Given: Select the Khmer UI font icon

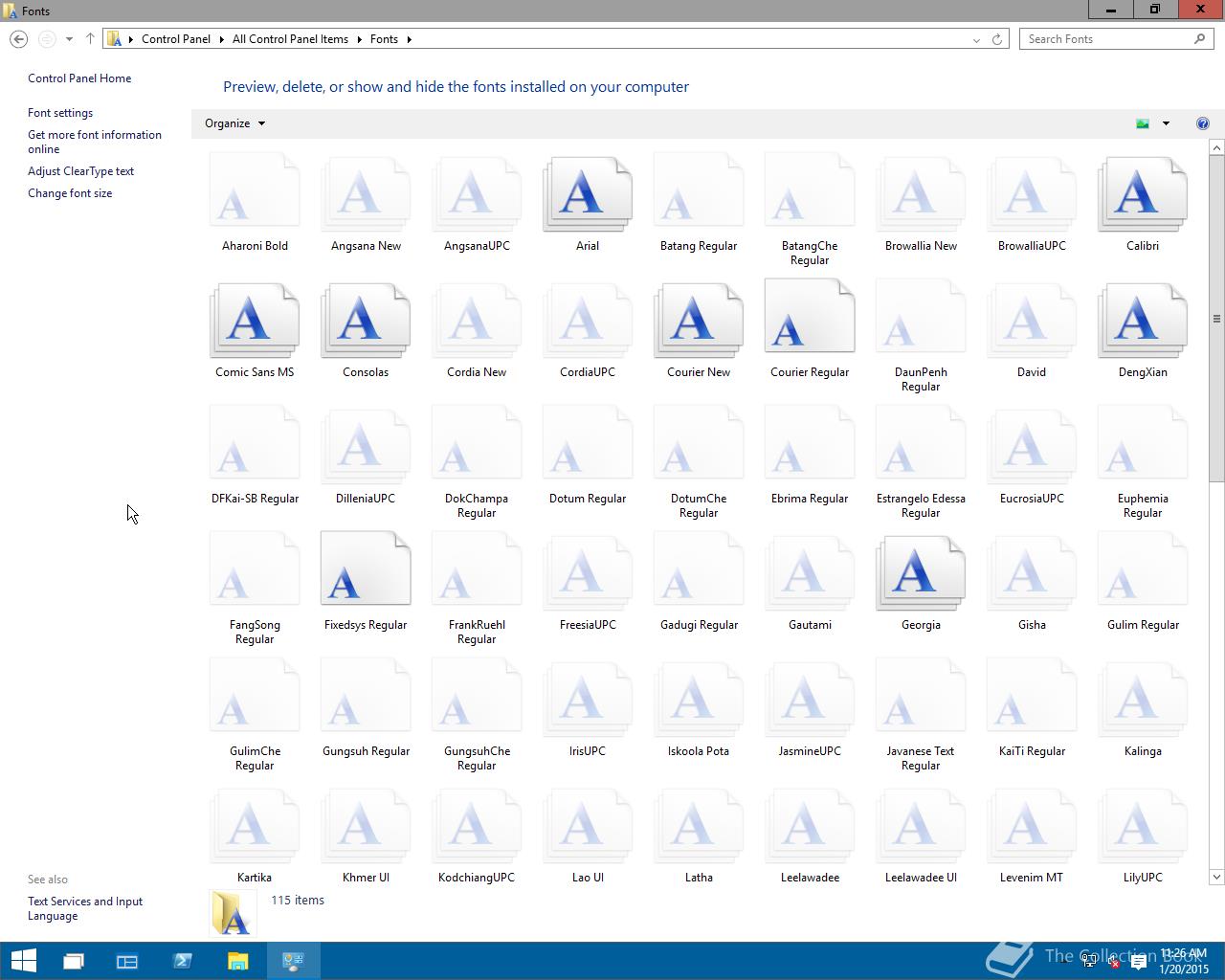Looking at the screenshot, I should coord(366,826).
